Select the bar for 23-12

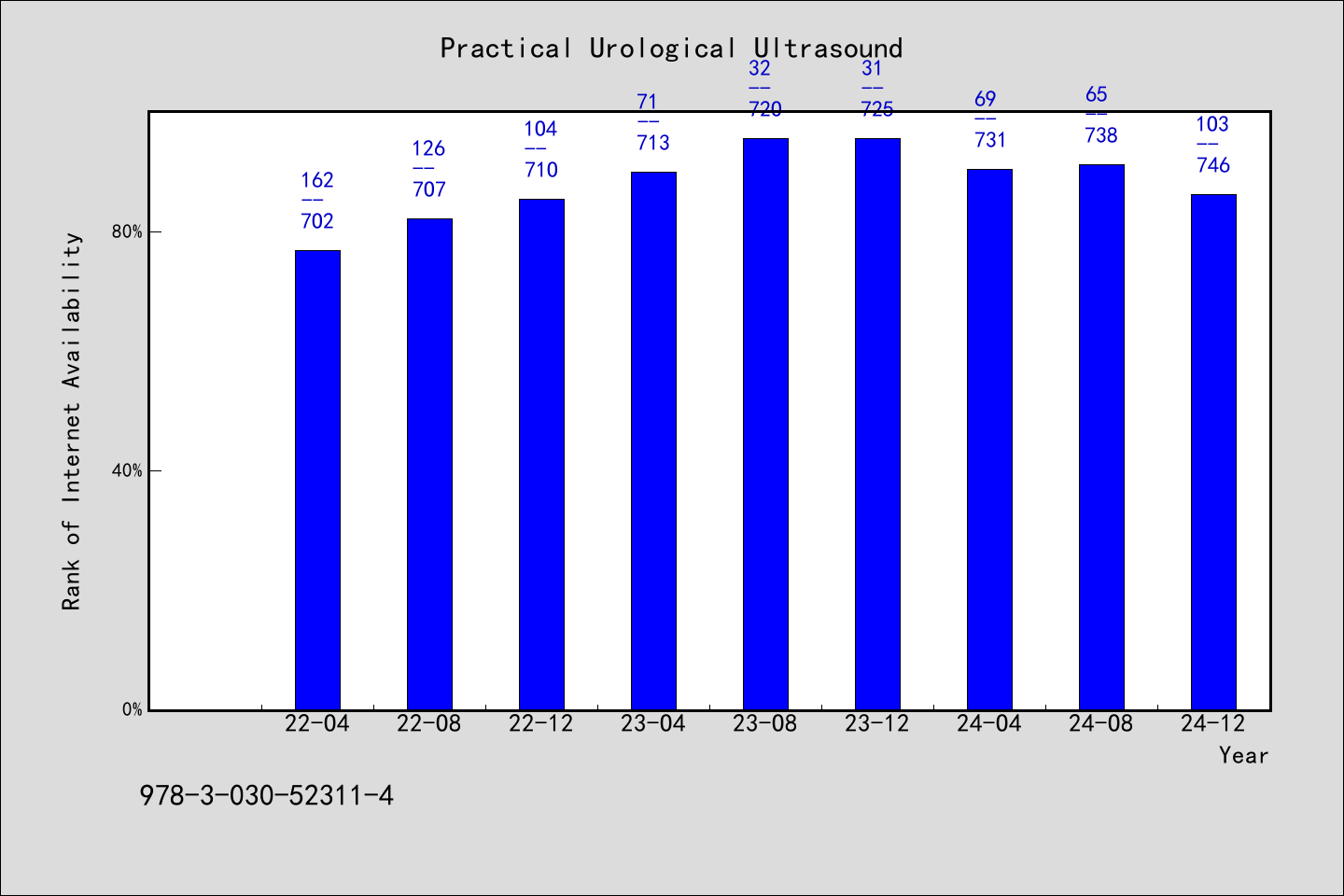pos(877,424)
